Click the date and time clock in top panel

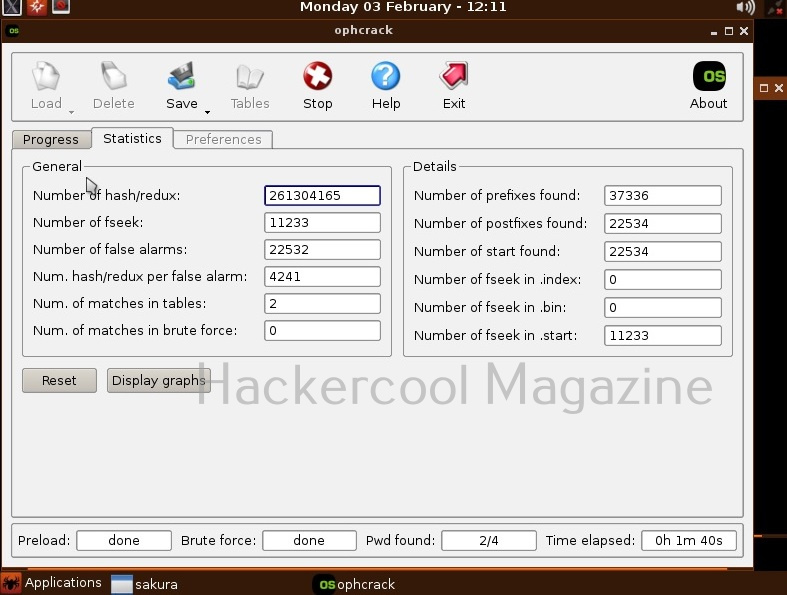point(403,7)
